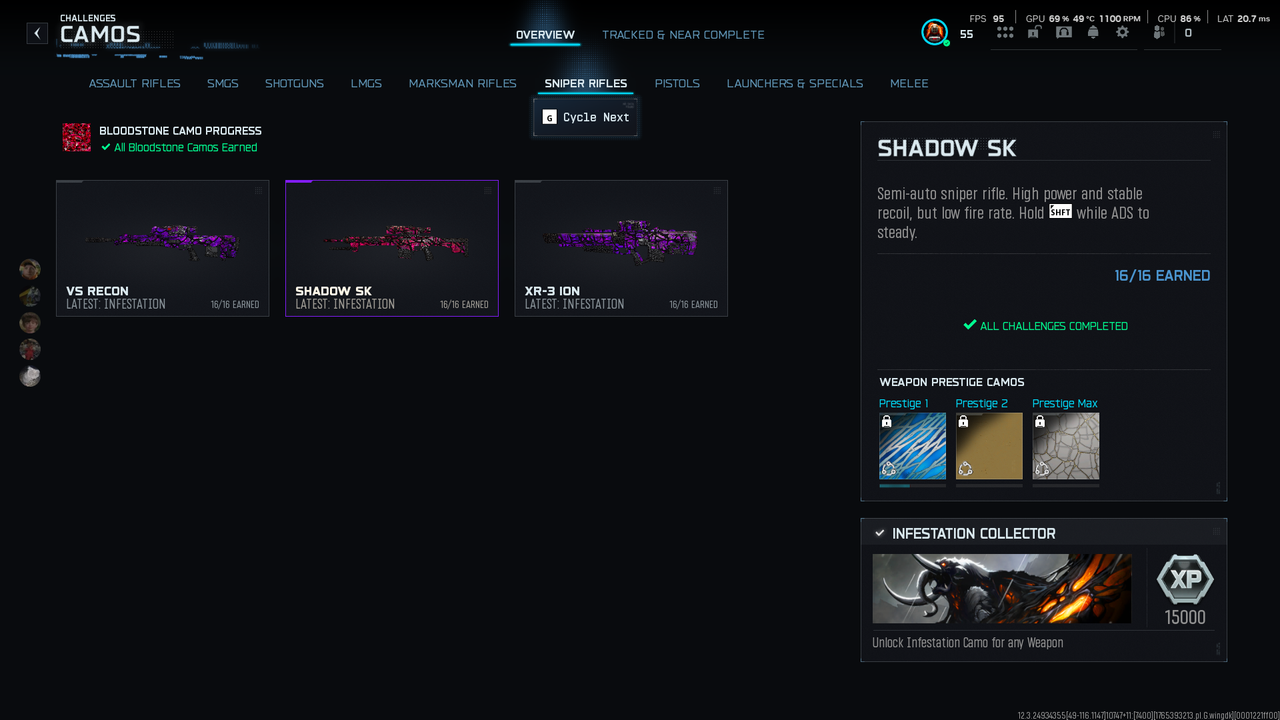Open the grid menu icon
Viewport: 1280px width, 720px height.
(x=1005, y=32)
